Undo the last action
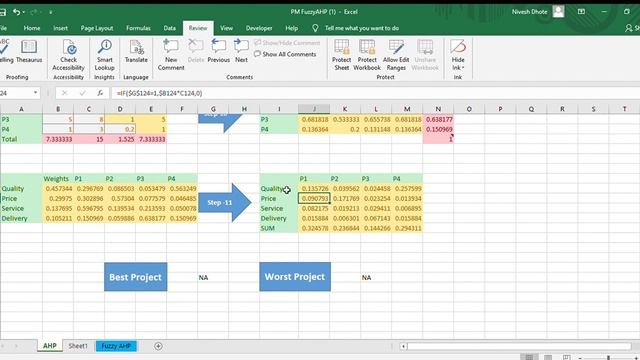This screenshot has width=640, height=360. (x=16, y=12)
